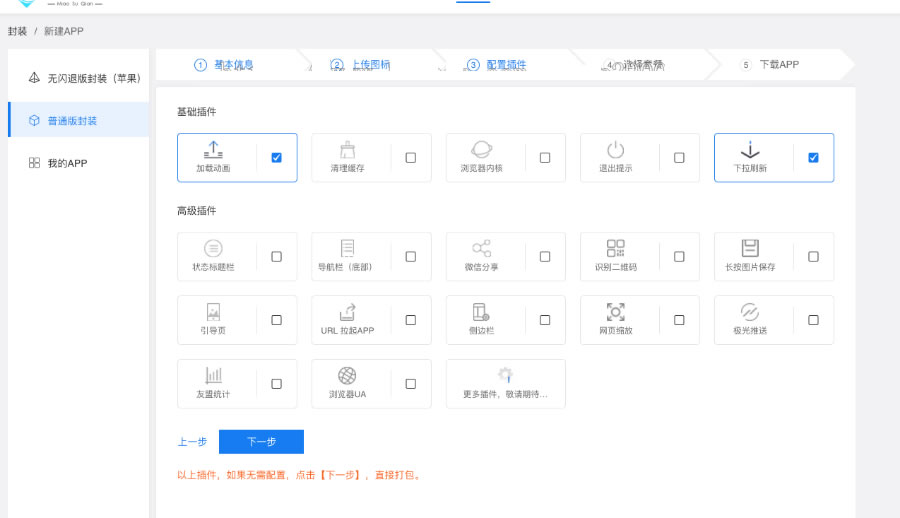Image resolution: width=900 pixels, height=518 pixels.
Task: Click the URL 拉起APP icon
Action: 347,312
